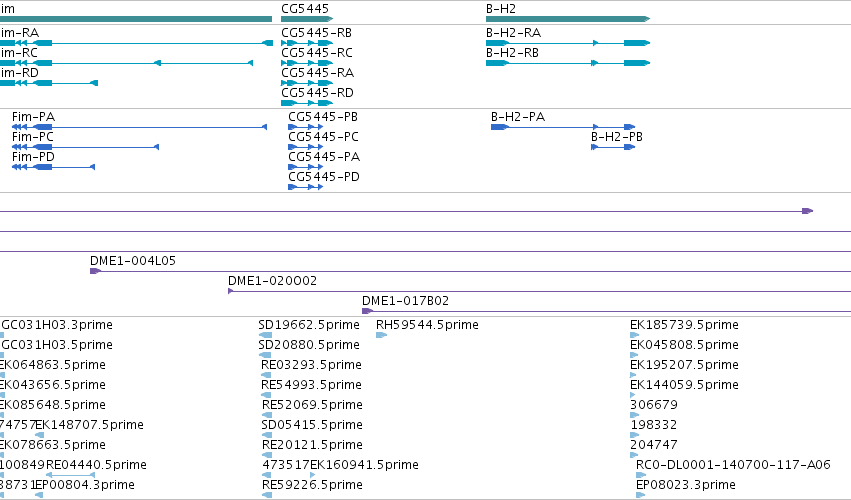Select the B-H2-RA transcript glyph
This screenshot has height=500, width=851.
[x=568, y=43]
